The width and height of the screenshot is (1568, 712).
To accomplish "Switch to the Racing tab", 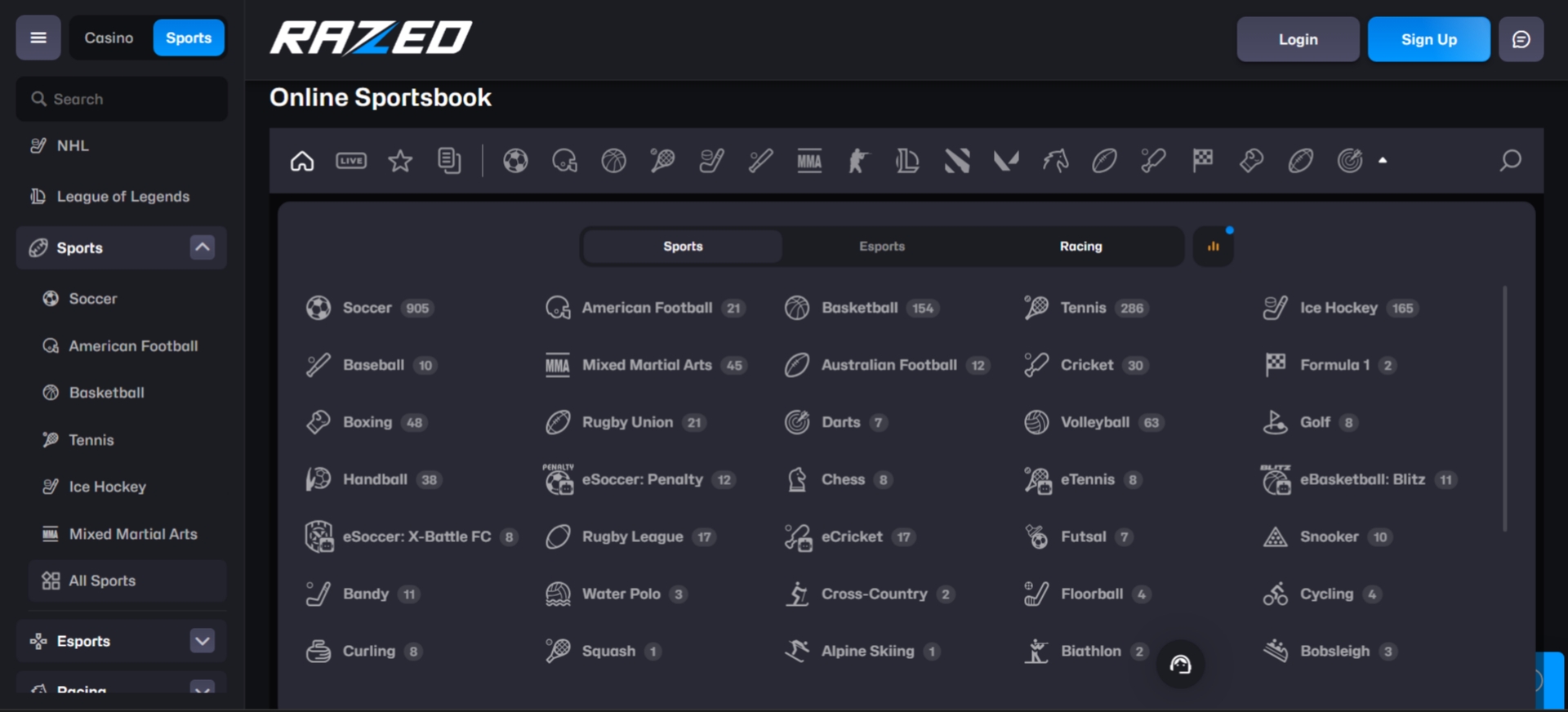I will coord(1080,247).
